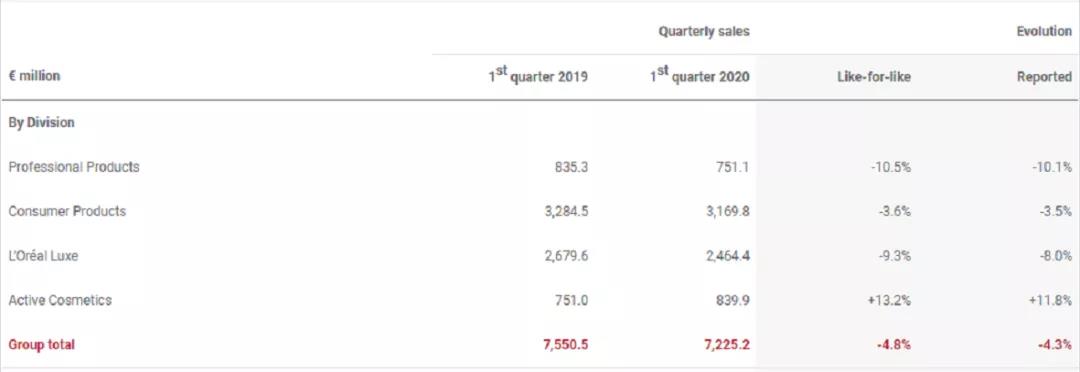The image size is (1080, 372).
Task: Click the Quarterly sales column group header
Action: (x=704, y=32)
